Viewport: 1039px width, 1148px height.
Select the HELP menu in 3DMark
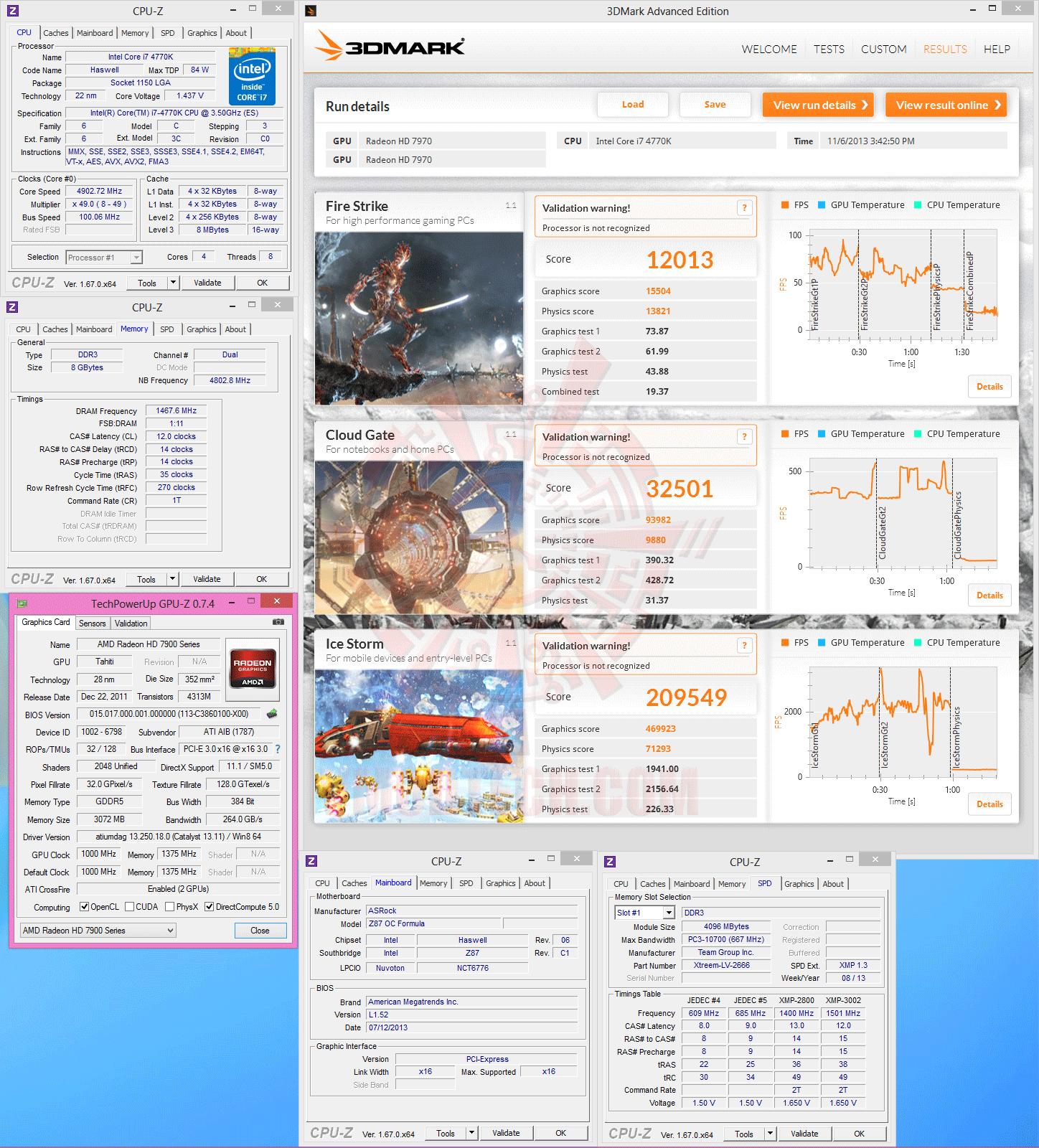point(997,49)
